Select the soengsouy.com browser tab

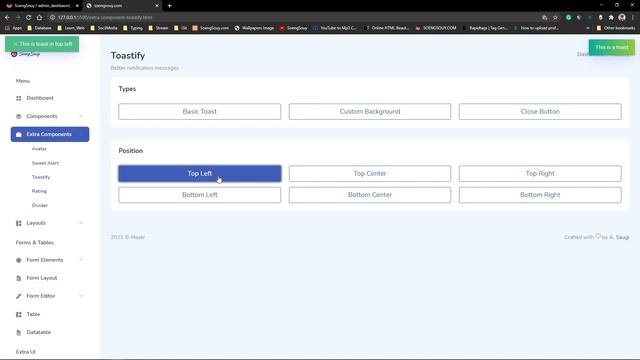[122, 6]
